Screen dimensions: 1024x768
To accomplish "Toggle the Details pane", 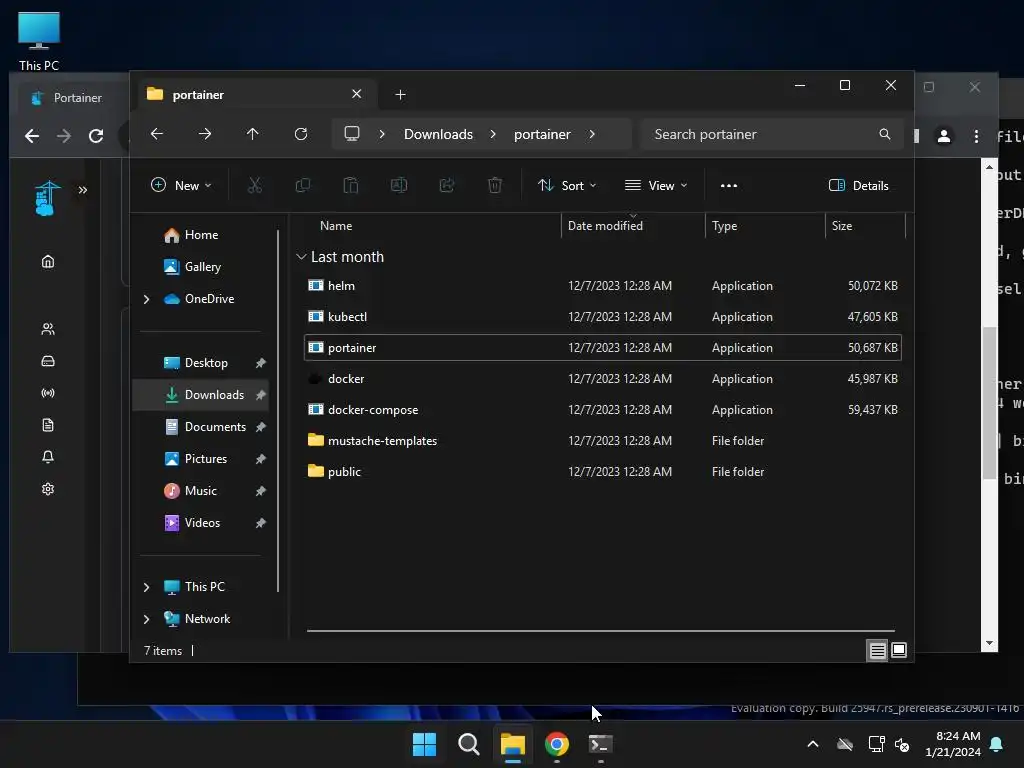I will point(858,185).
